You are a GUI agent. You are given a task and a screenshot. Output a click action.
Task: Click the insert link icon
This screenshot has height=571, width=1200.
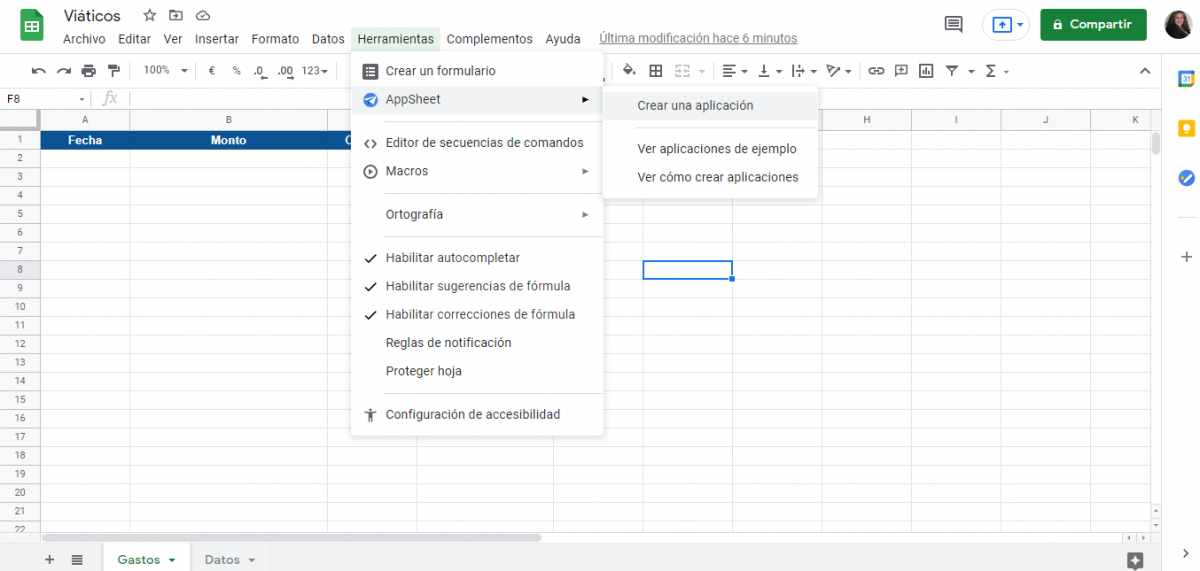click(876, 71)
